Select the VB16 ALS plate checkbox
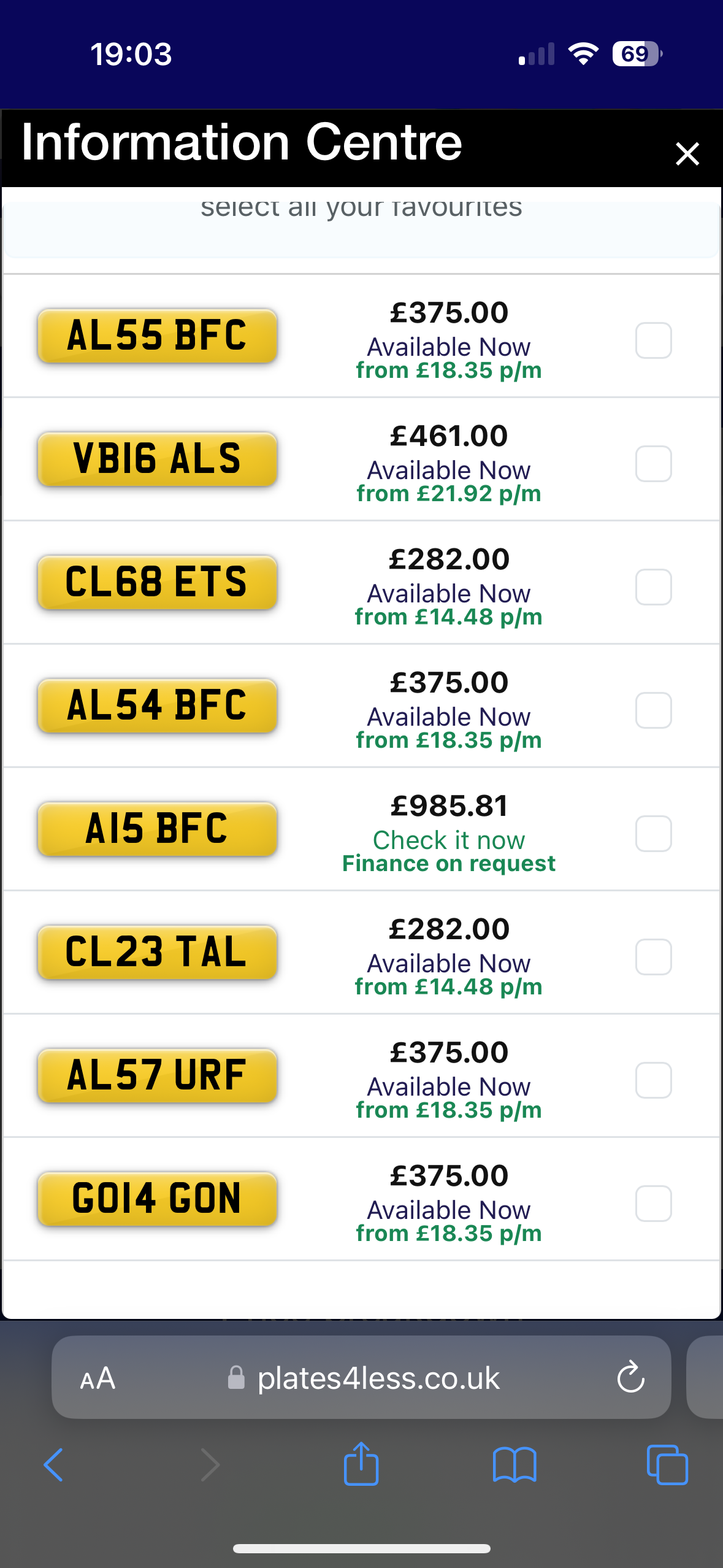Viewport: 723px width, 1568px height. pyautogui.click(x=653, y=463)
